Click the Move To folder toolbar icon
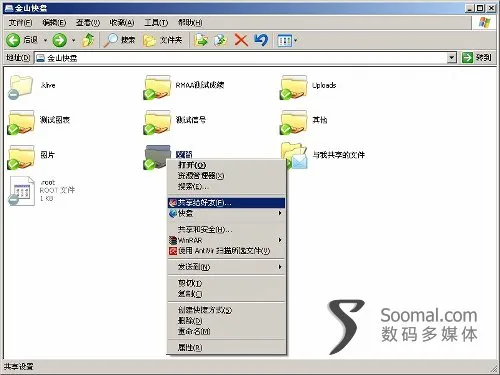 [x=201, y=40]
